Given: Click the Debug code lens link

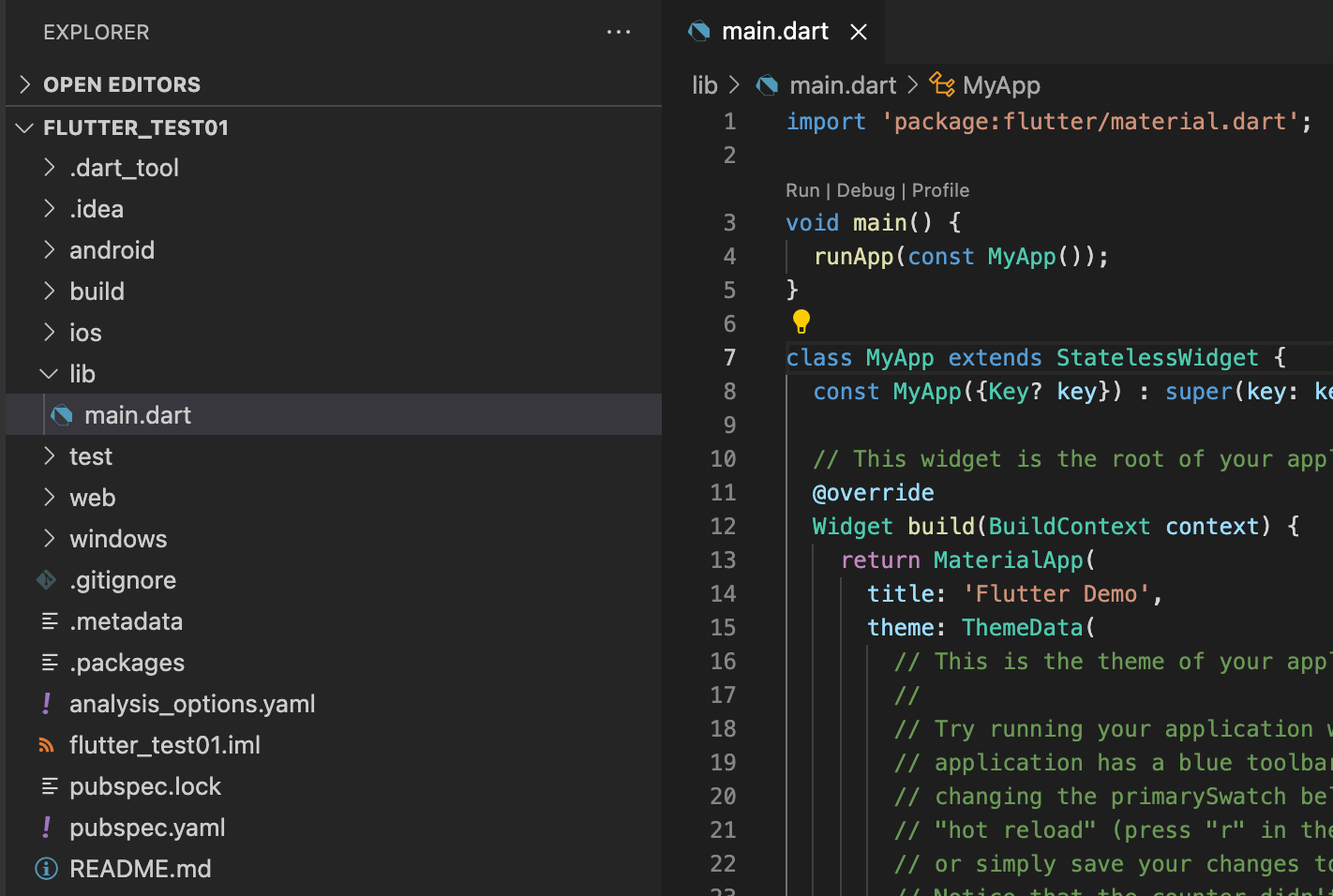Looking at the screenshot, I should (x=865, y=190).
